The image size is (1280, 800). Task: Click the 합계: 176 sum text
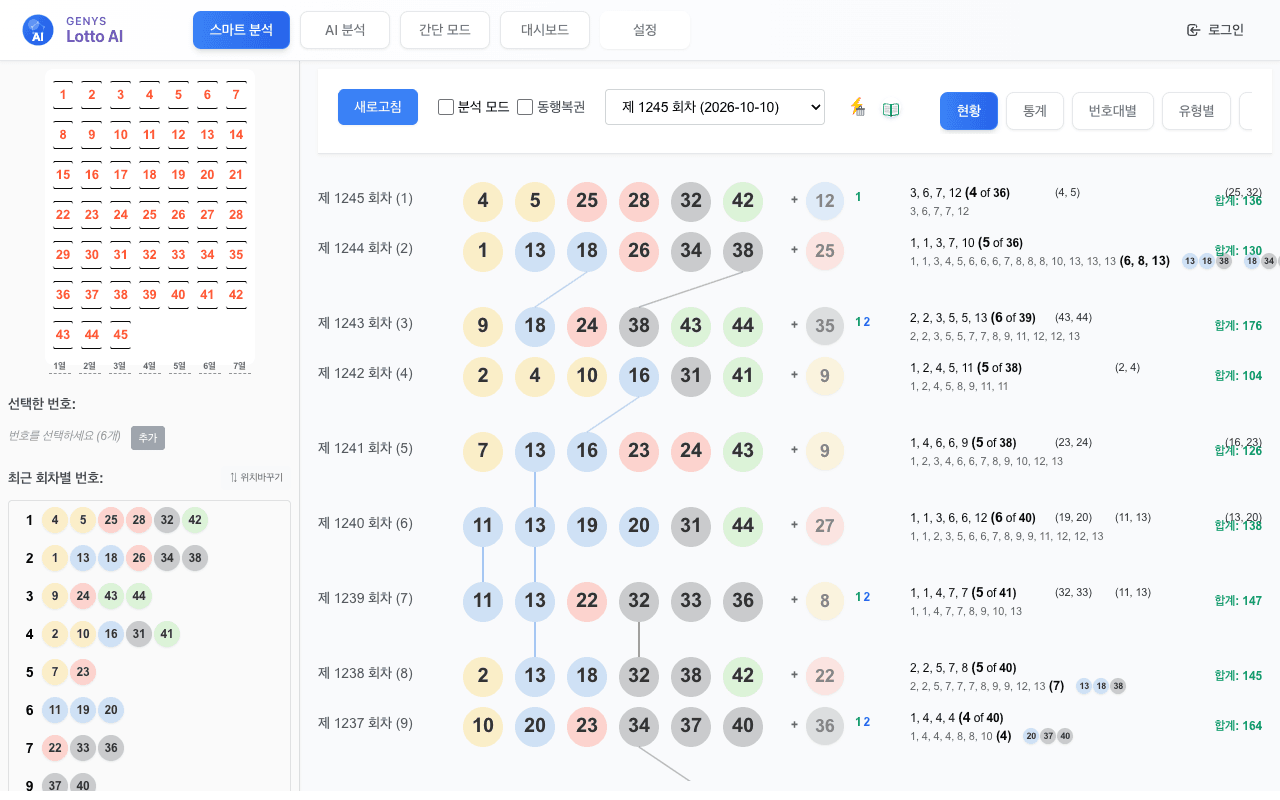(1238, 326)
